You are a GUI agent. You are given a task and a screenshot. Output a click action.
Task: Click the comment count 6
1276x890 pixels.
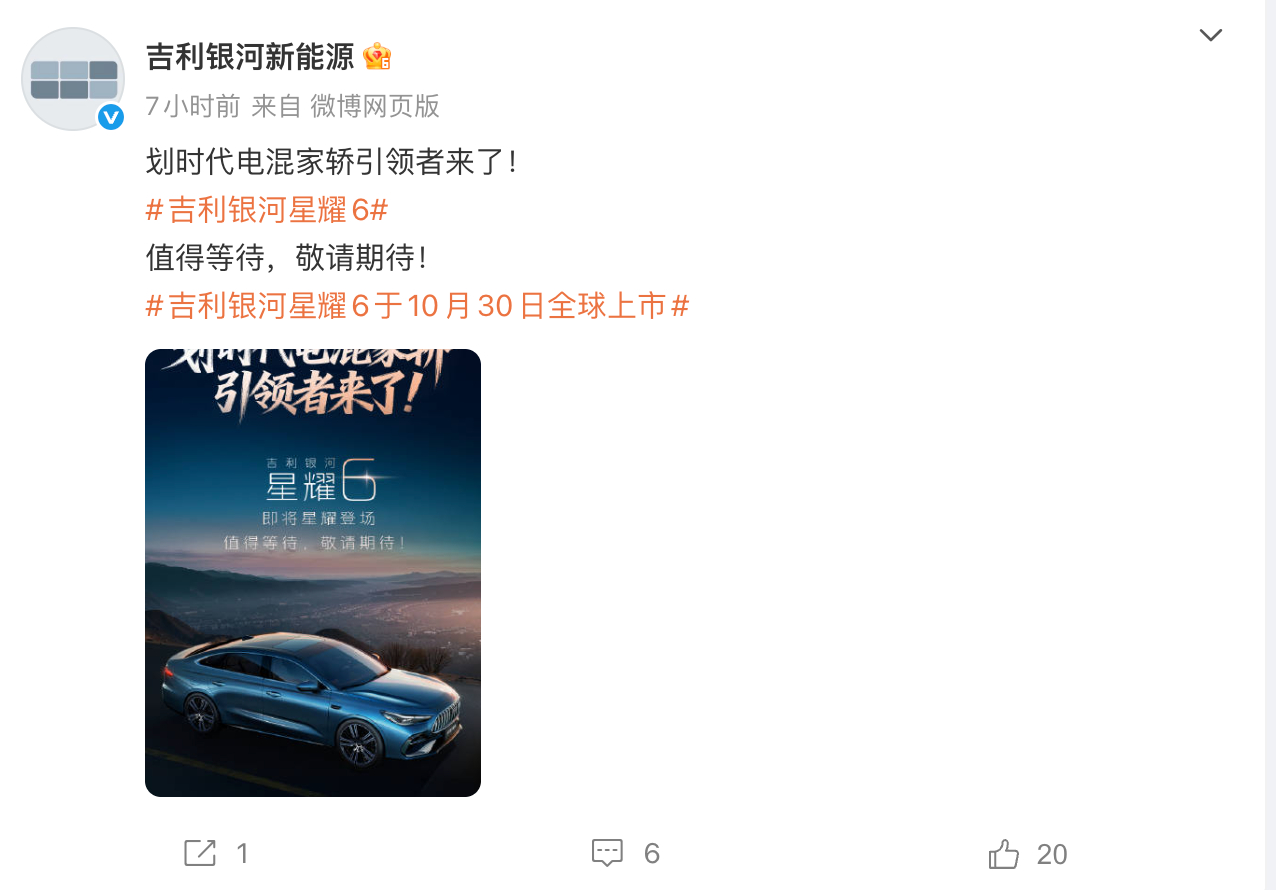pos(652,854)
